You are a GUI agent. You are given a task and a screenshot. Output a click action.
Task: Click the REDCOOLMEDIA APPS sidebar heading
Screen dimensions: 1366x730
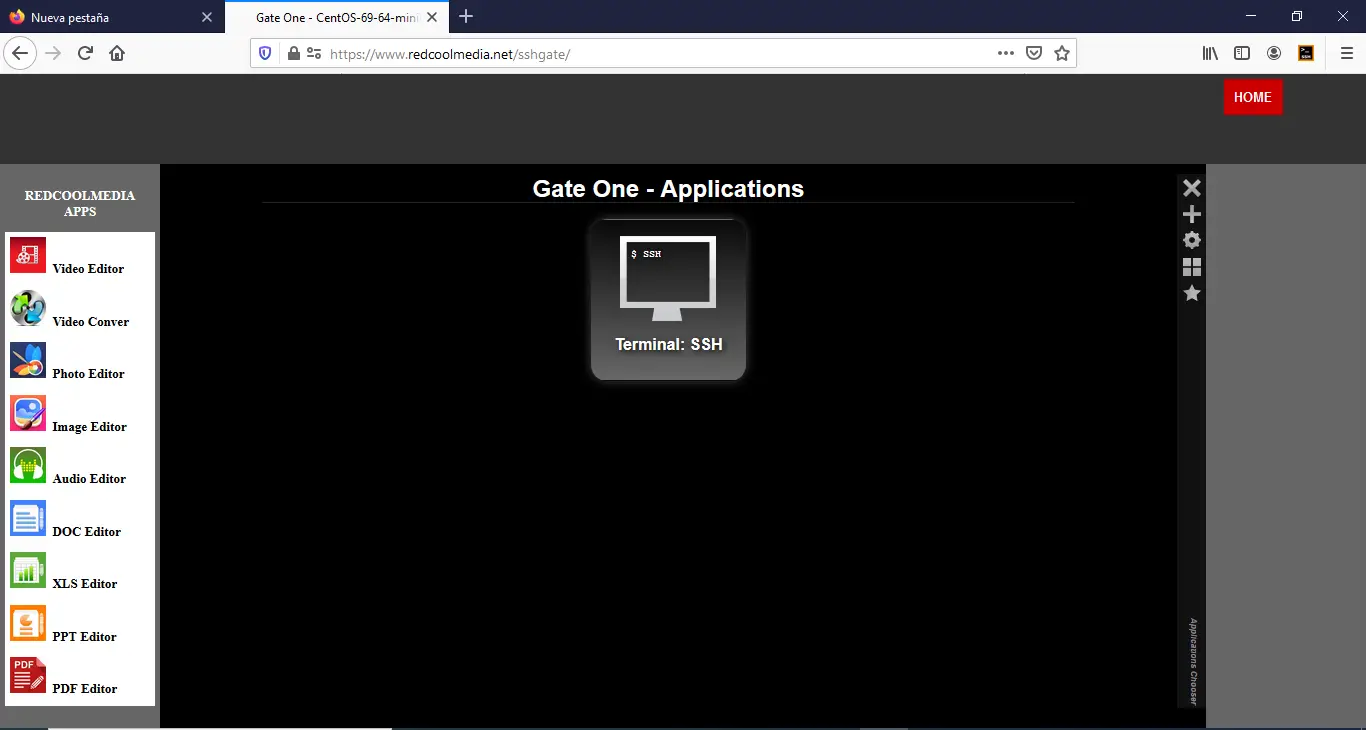(80, 203)
